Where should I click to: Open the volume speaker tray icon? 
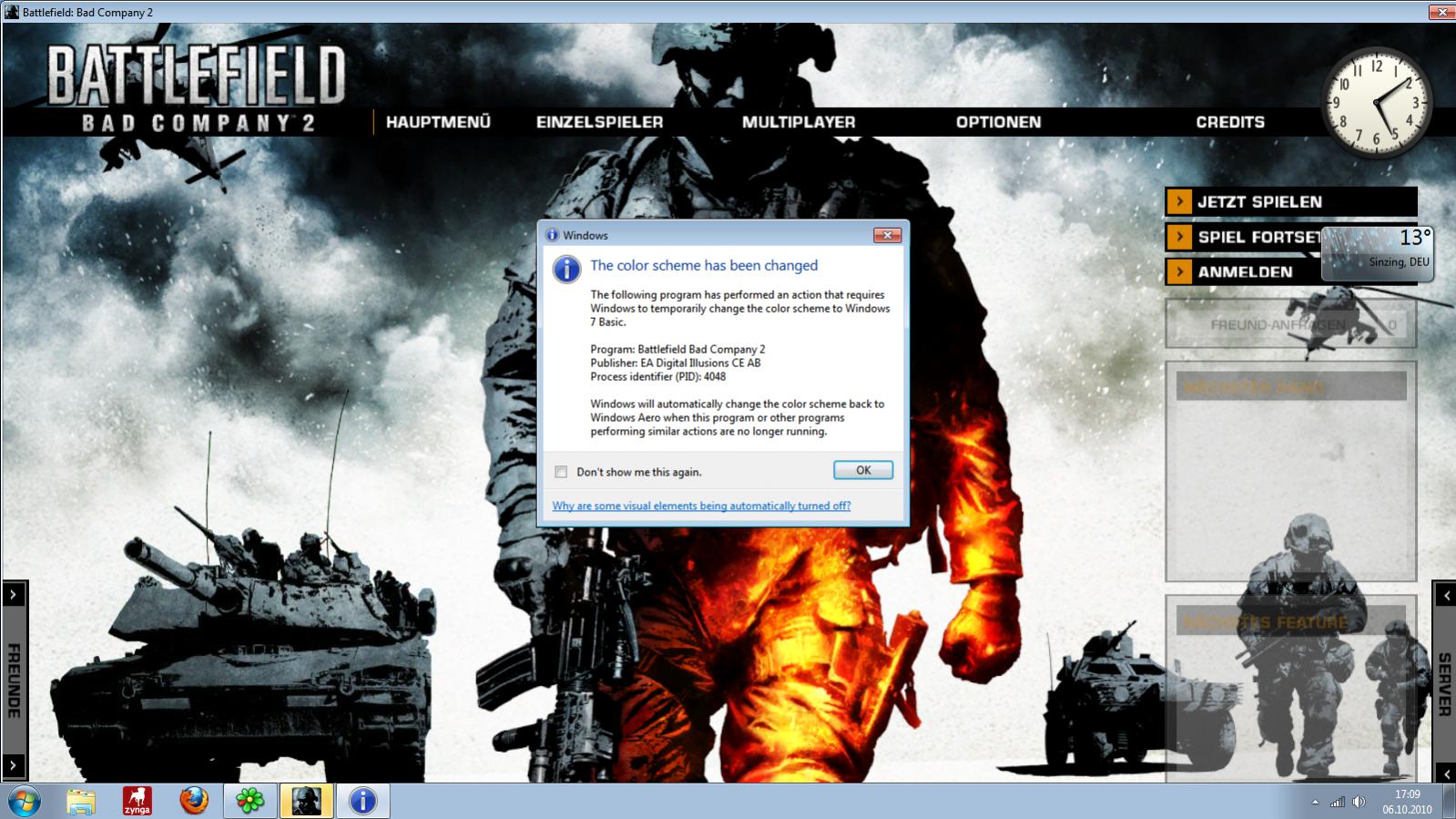[x=1359, y=803]
